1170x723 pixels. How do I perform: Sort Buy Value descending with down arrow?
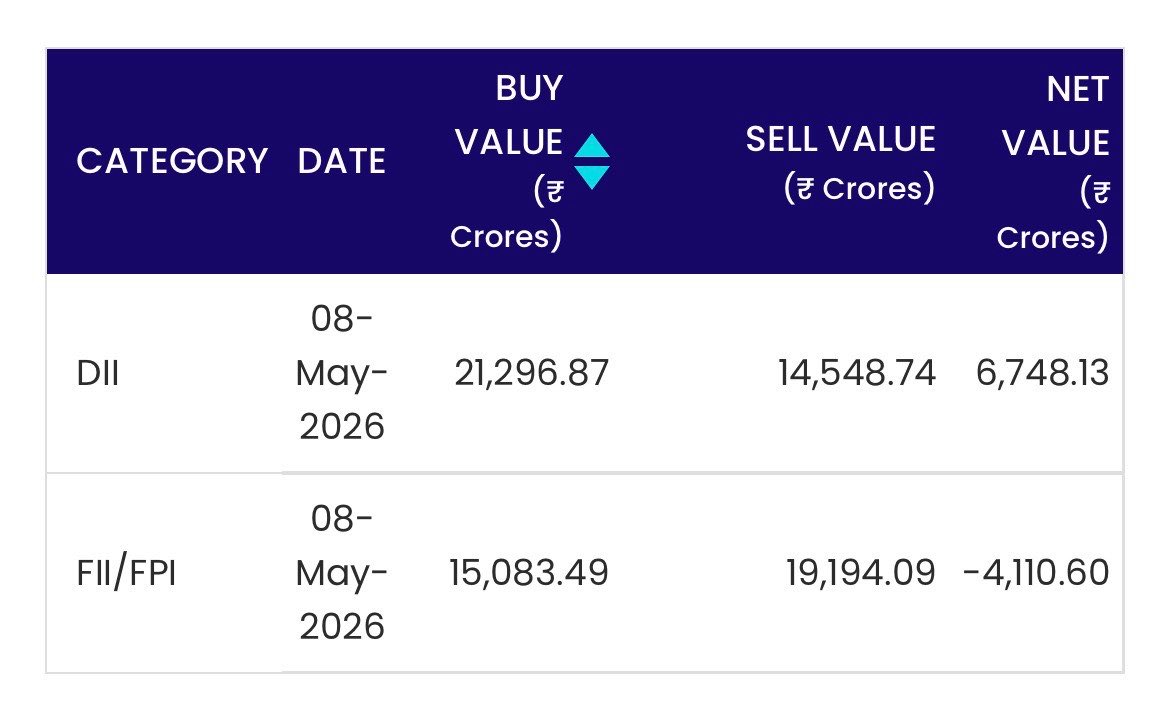[x=592, y=177]
